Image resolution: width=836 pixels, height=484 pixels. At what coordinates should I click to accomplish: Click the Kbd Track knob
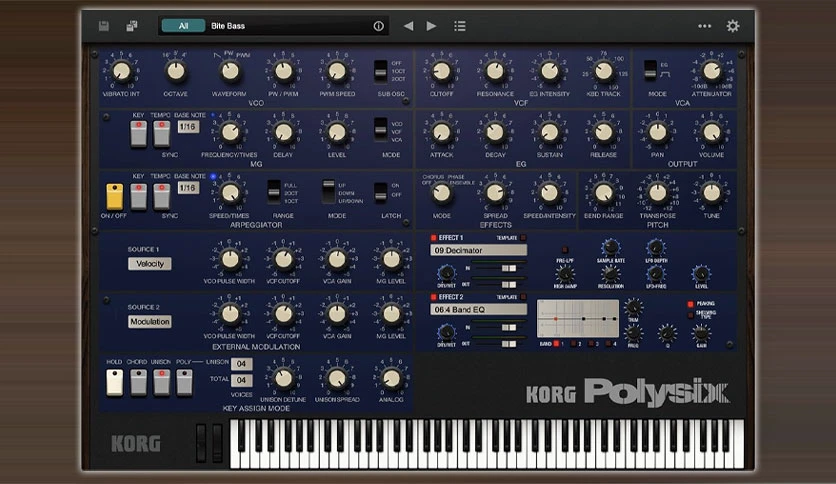click(x=604, y=71)
